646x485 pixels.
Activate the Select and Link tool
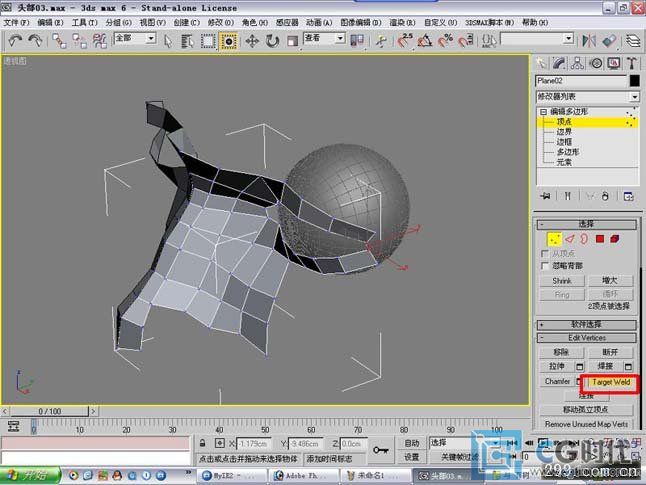59,40
